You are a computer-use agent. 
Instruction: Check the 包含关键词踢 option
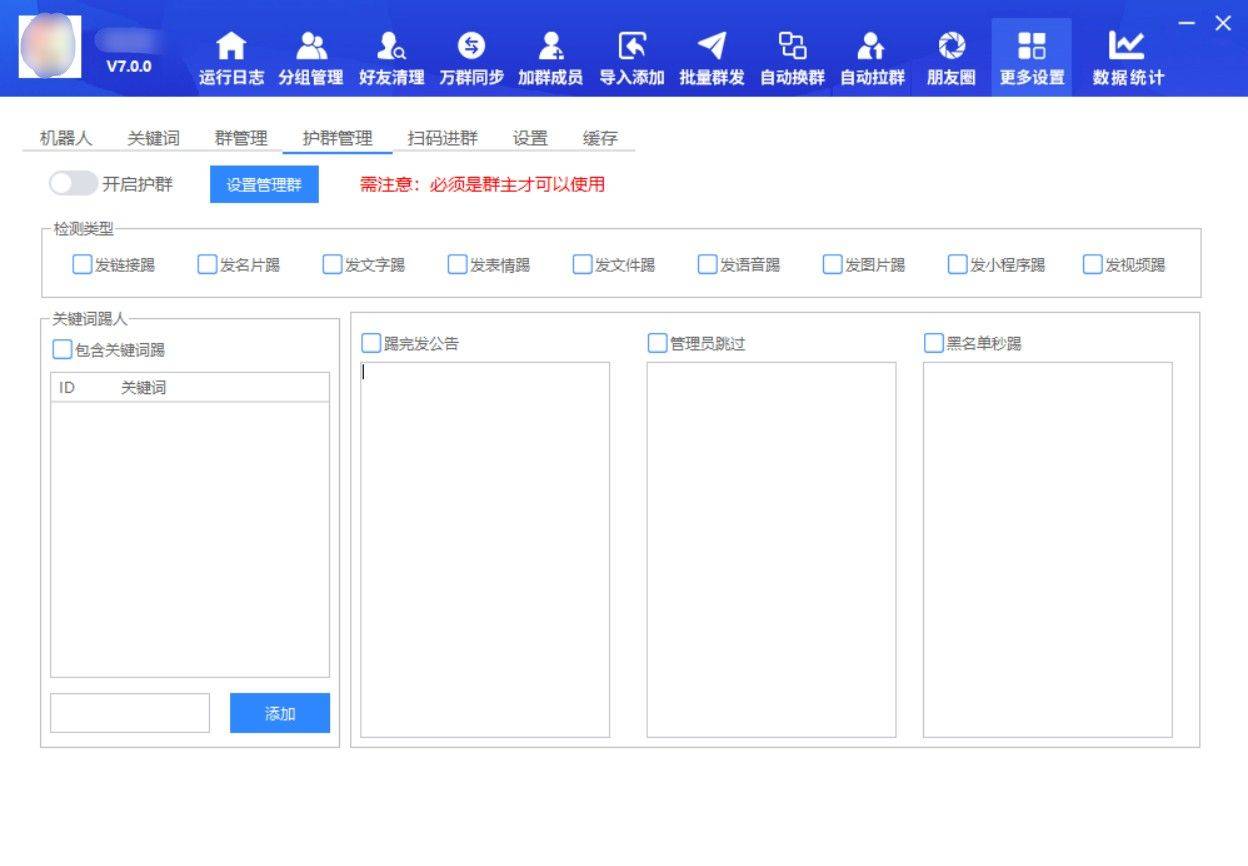point(62,350)
